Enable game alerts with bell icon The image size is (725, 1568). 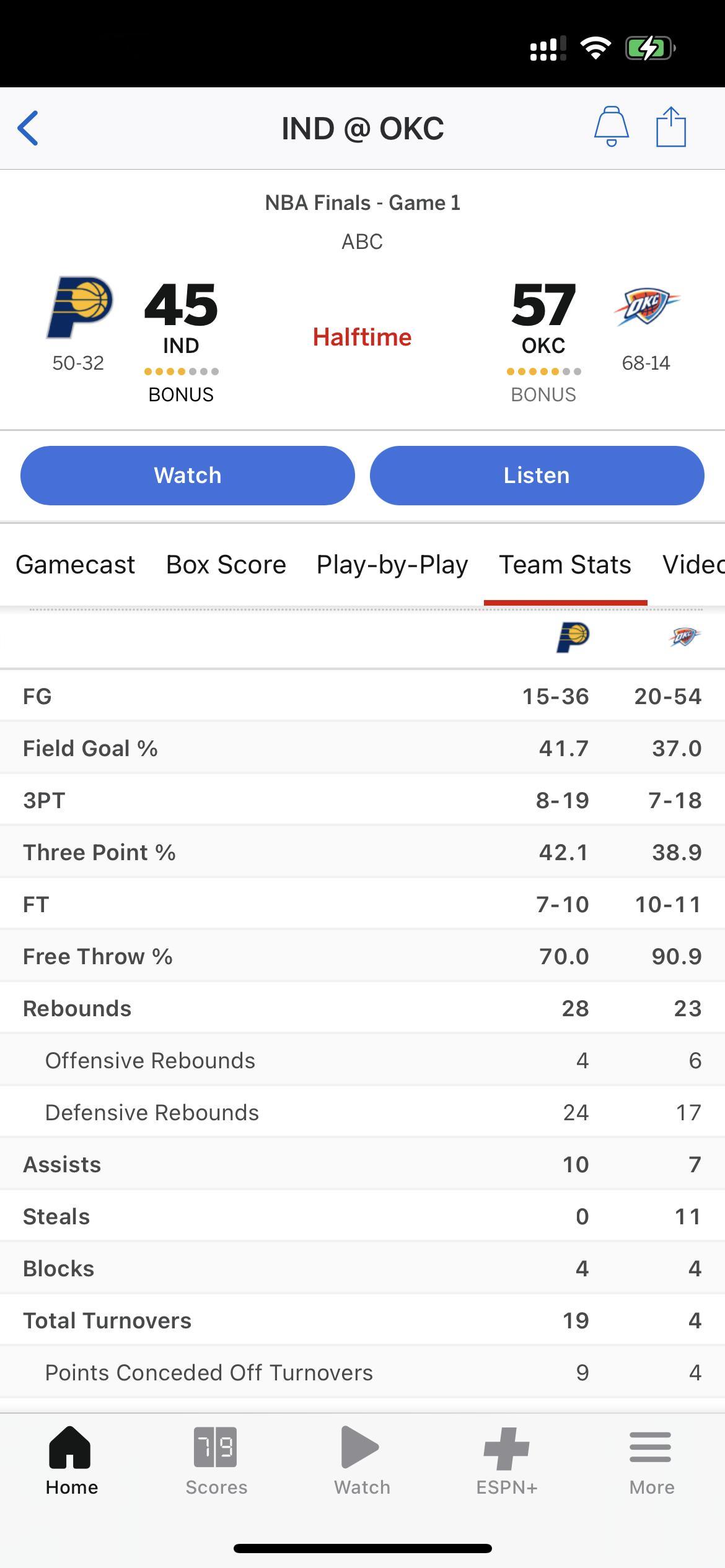(x=612, y=126)
